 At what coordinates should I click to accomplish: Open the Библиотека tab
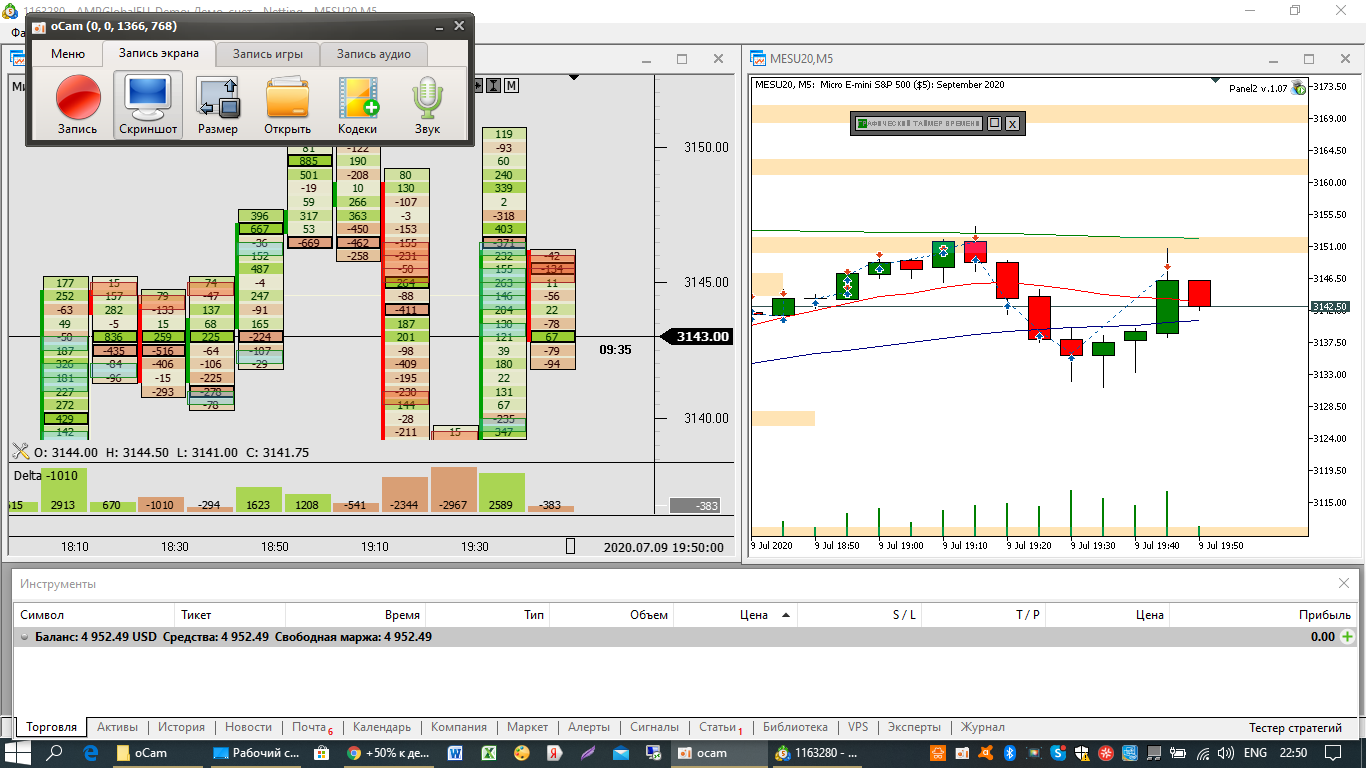795,727
